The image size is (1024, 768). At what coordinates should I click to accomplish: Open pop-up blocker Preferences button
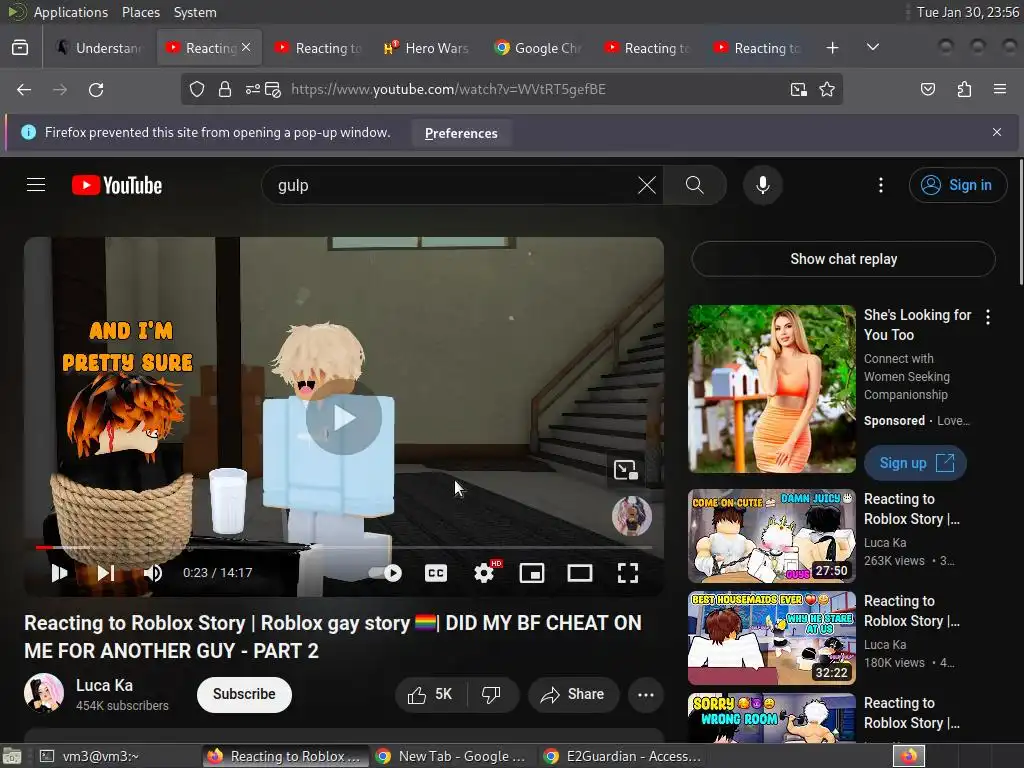461,133
